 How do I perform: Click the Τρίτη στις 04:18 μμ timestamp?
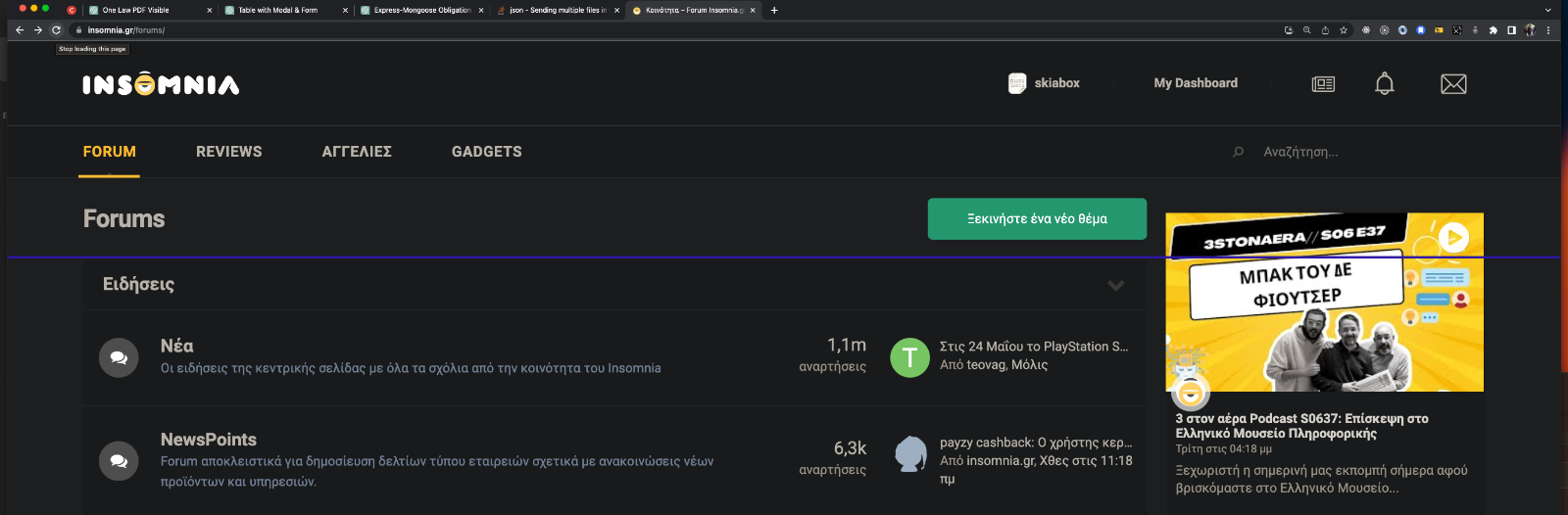1224,449
